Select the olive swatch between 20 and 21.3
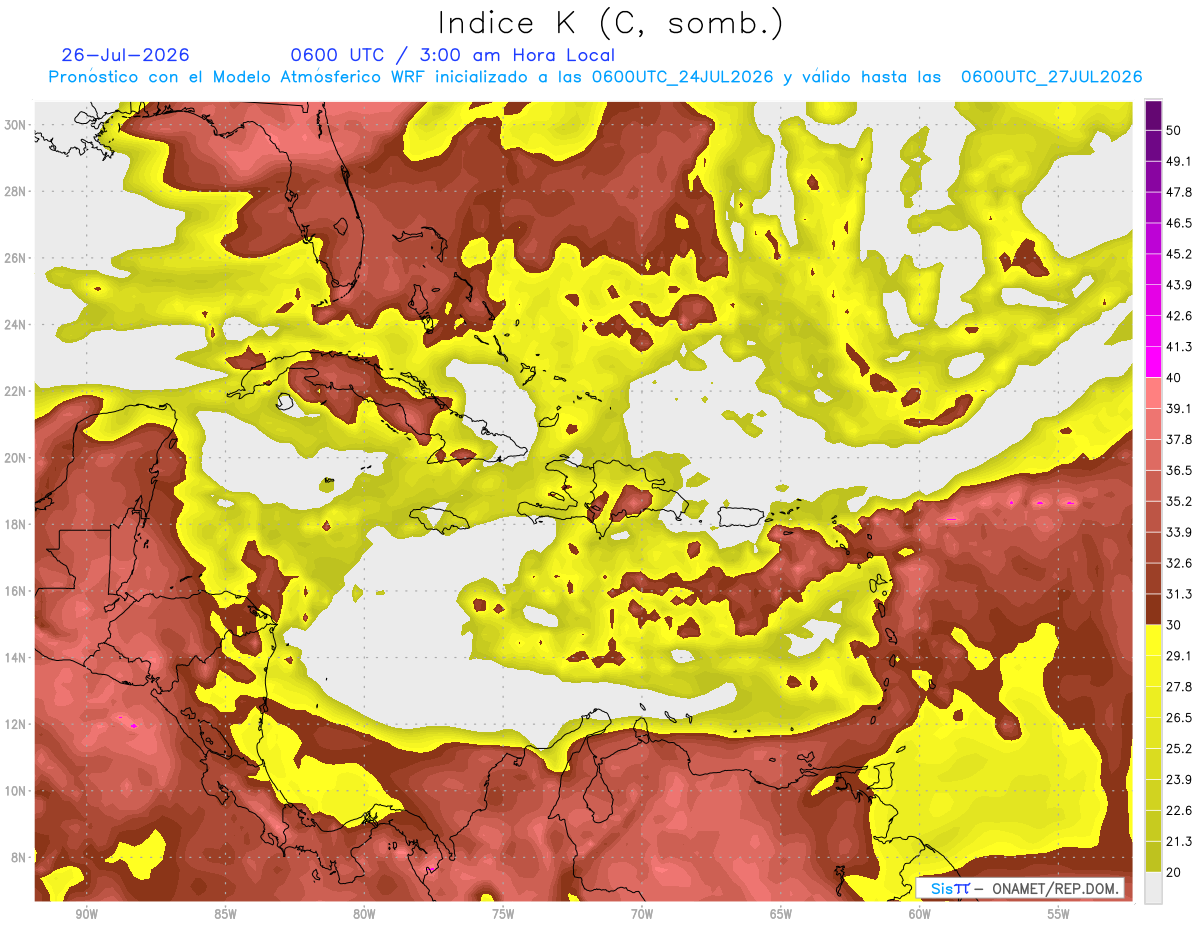This screenshot has width=1200, height=927. click(x=1153, y=857)
